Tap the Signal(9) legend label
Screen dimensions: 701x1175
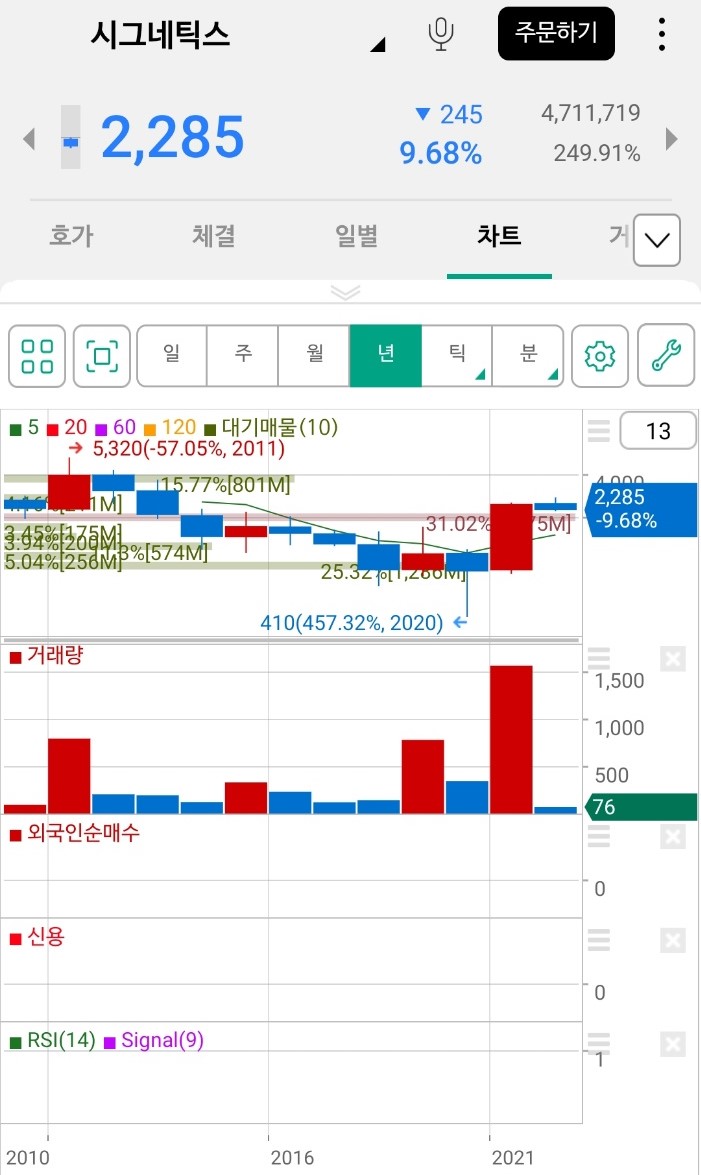(154, 1041)
